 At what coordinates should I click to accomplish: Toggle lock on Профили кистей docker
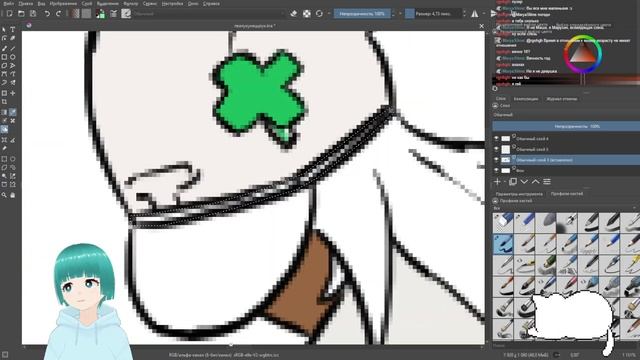point(495,201)
